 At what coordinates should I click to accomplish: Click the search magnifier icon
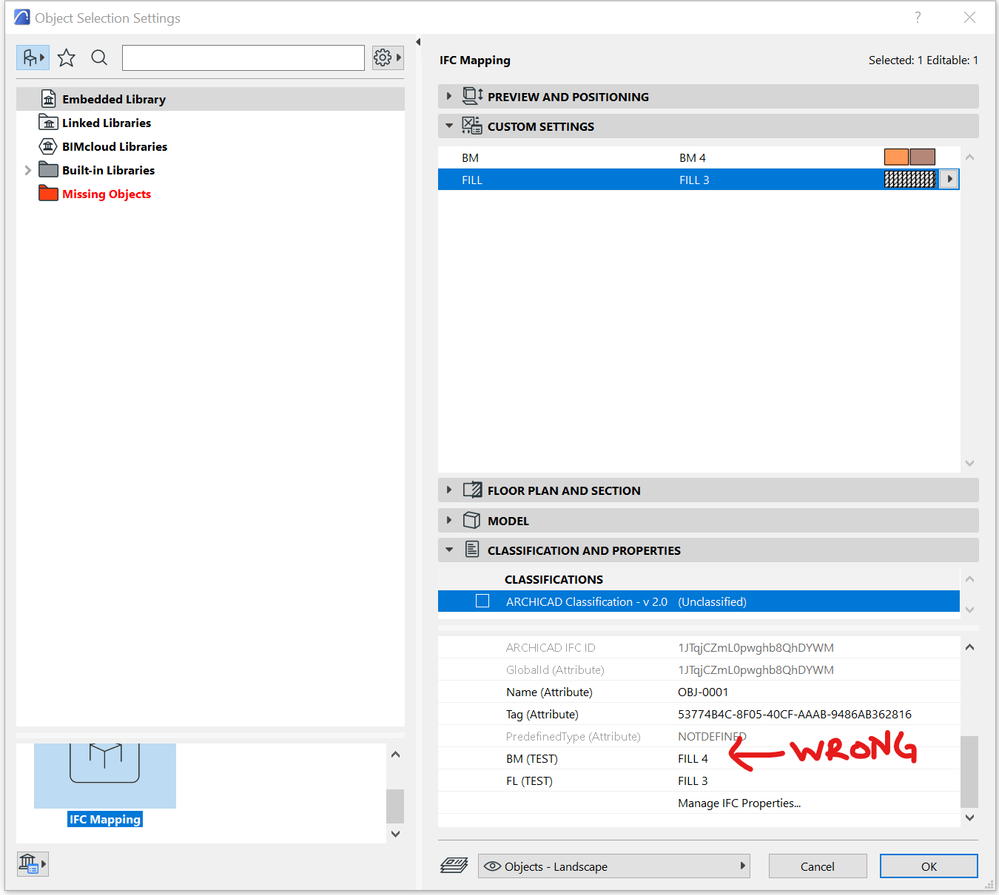pos(99,58)
